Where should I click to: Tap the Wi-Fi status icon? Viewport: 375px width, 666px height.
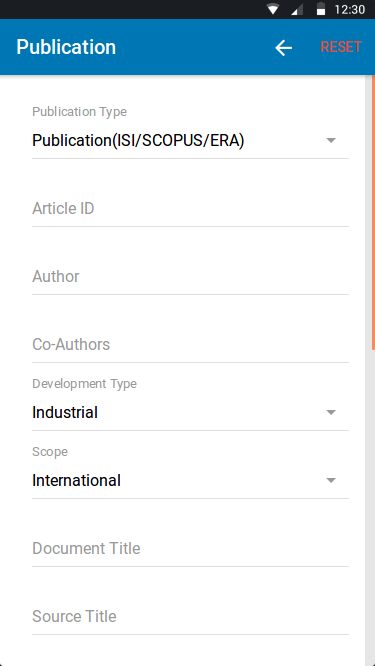pyautogui.click(x=273, y=9)
